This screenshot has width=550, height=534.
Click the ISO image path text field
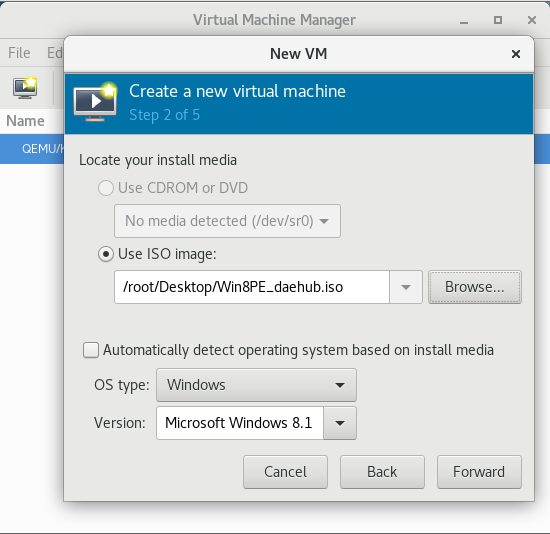[252, 287]
